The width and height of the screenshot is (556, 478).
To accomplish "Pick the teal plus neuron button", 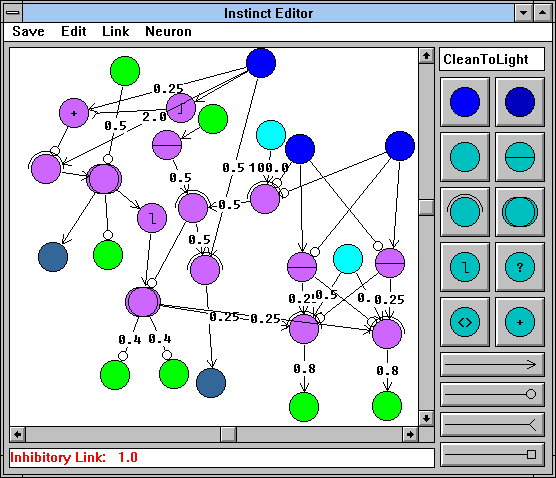I will [x=520, y=322].
